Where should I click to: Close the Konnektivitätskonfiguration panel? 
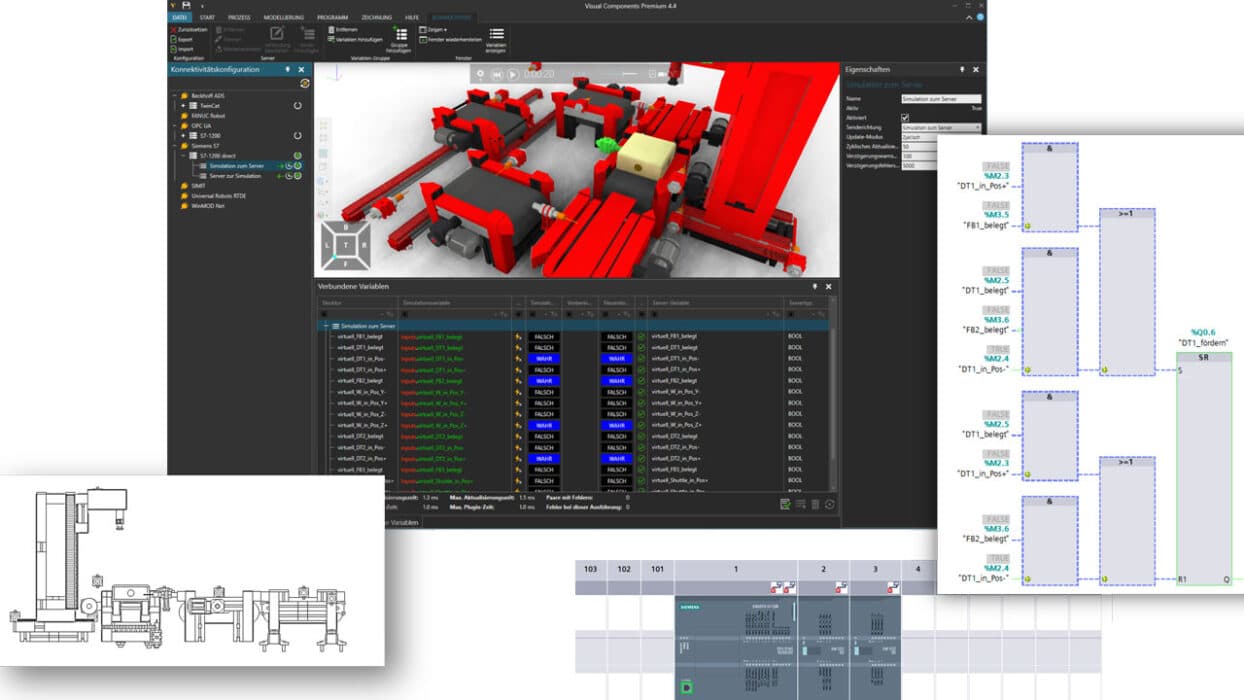301,69
